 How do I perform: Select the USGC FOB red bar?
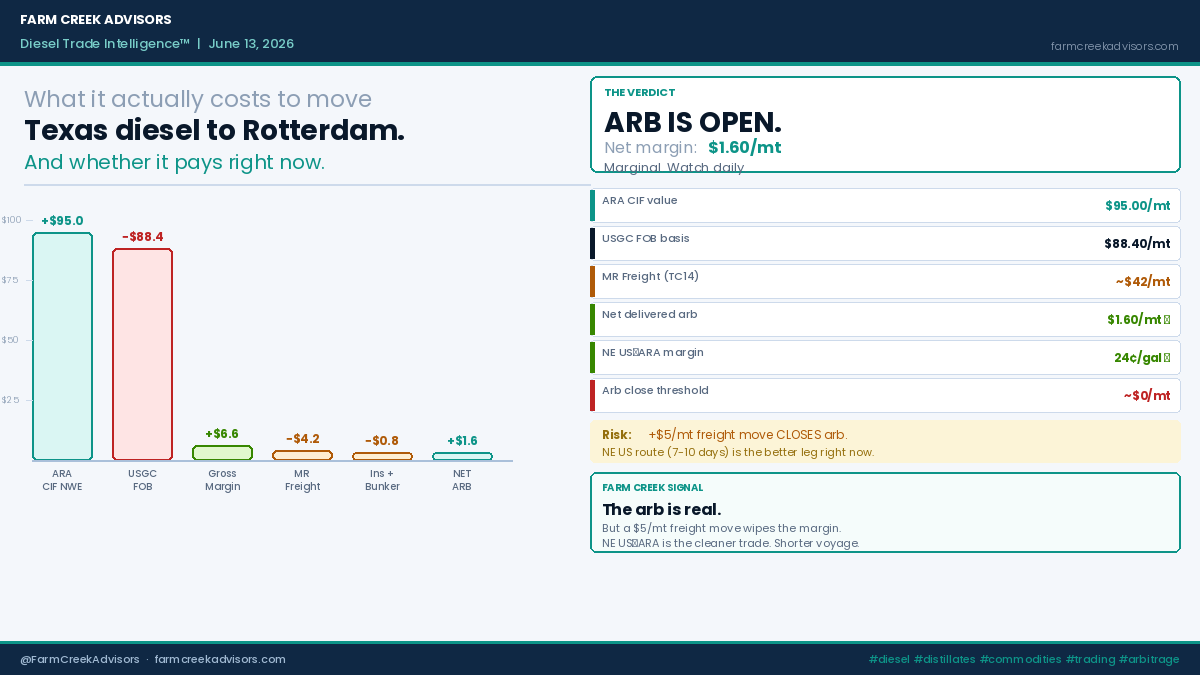point(142,354)
